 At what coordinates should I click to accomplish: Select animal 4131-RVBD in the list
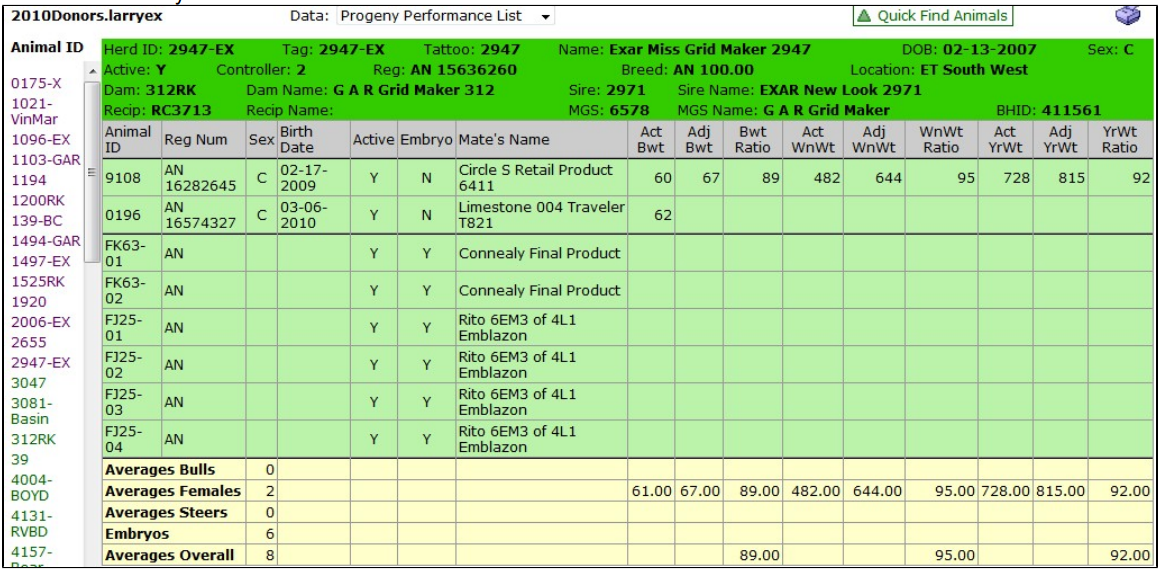click(x=32, y=523)
